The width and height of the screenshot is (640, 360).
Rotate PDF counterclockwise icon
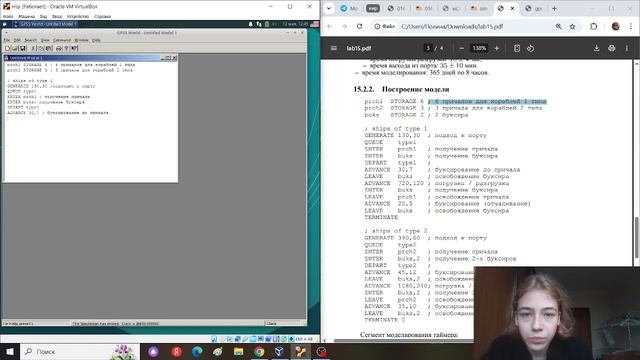tap(531, 48)
